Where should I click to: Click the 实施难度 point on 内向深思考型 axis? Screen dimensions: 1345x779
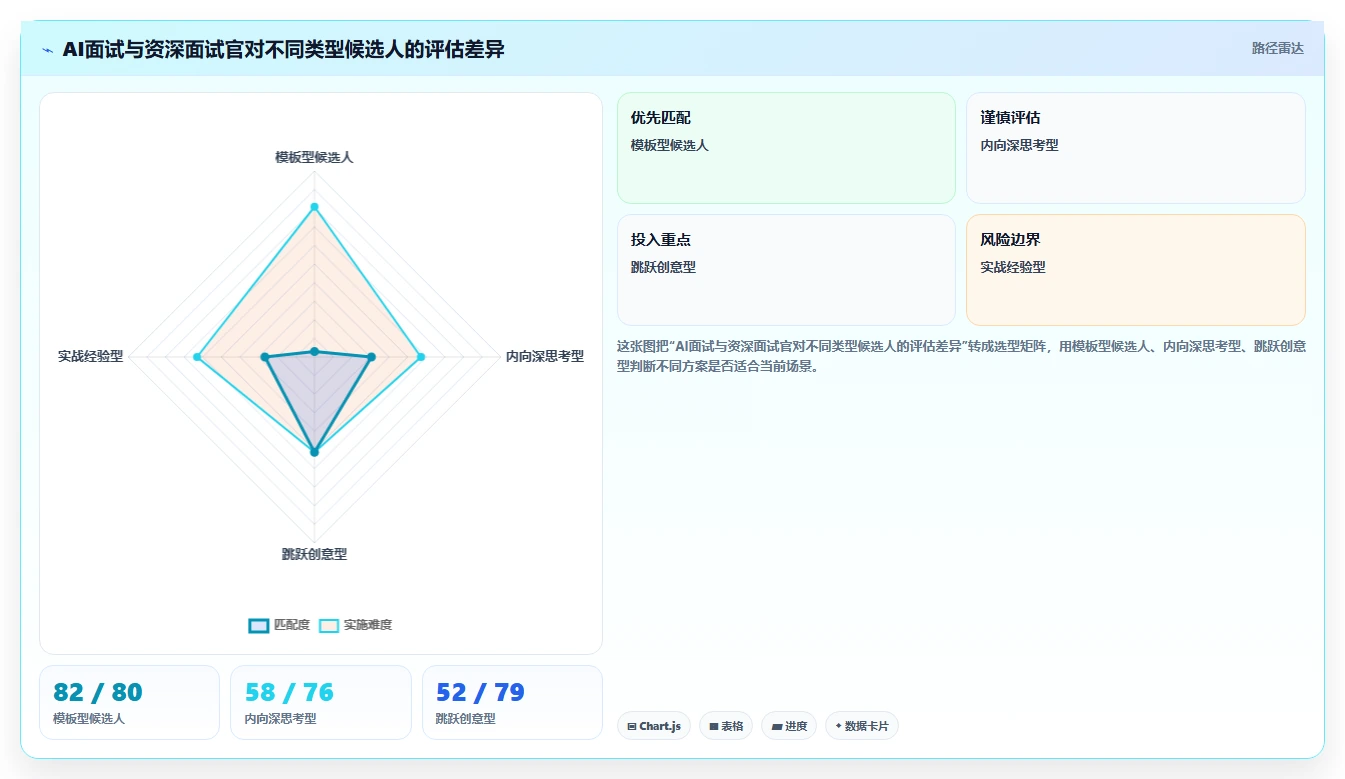click(x=420, y=357)
